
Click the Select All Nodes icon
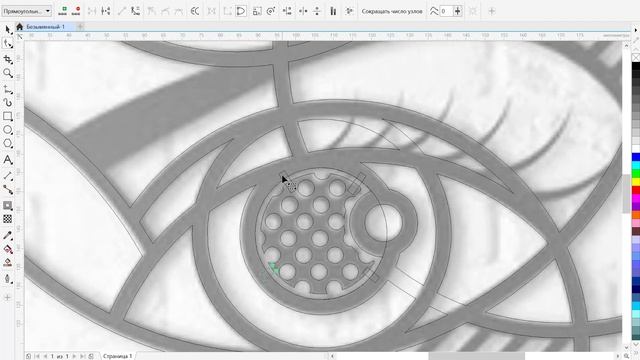349,11
